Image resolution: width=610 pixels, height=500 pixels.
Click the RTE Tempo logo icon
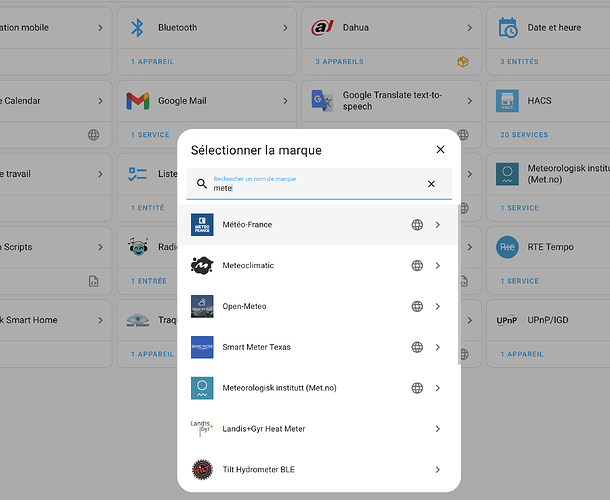tap(507, 247)
